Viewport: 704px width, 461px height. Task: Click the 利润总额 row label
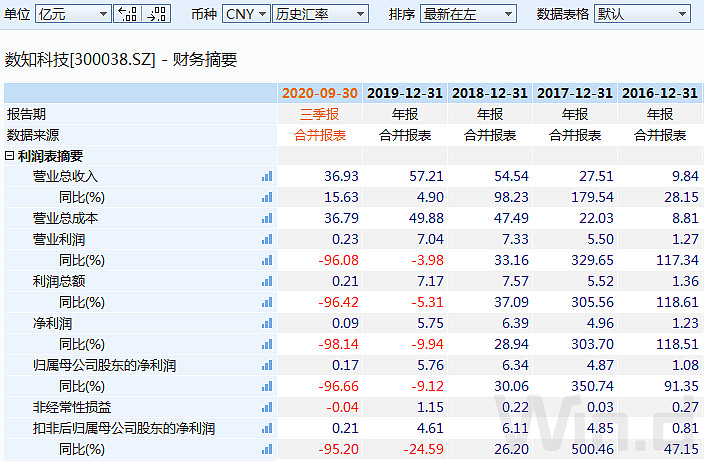coord(59,281)
